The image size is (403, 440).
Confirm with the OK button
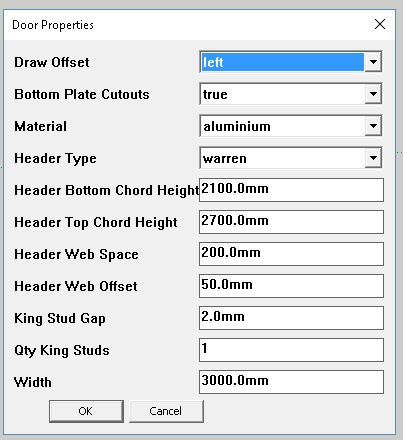(86, 411)
